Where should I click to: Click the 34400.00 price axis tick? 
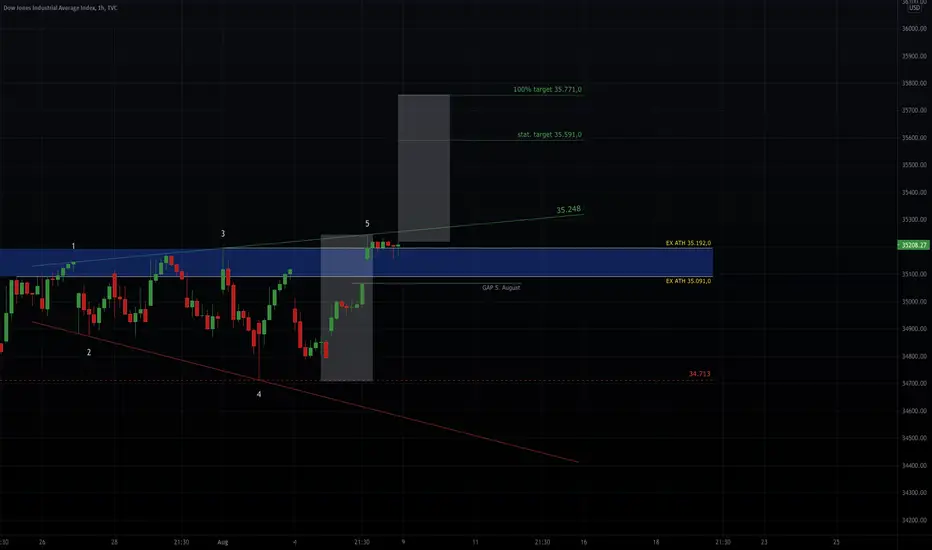point(914,465)
